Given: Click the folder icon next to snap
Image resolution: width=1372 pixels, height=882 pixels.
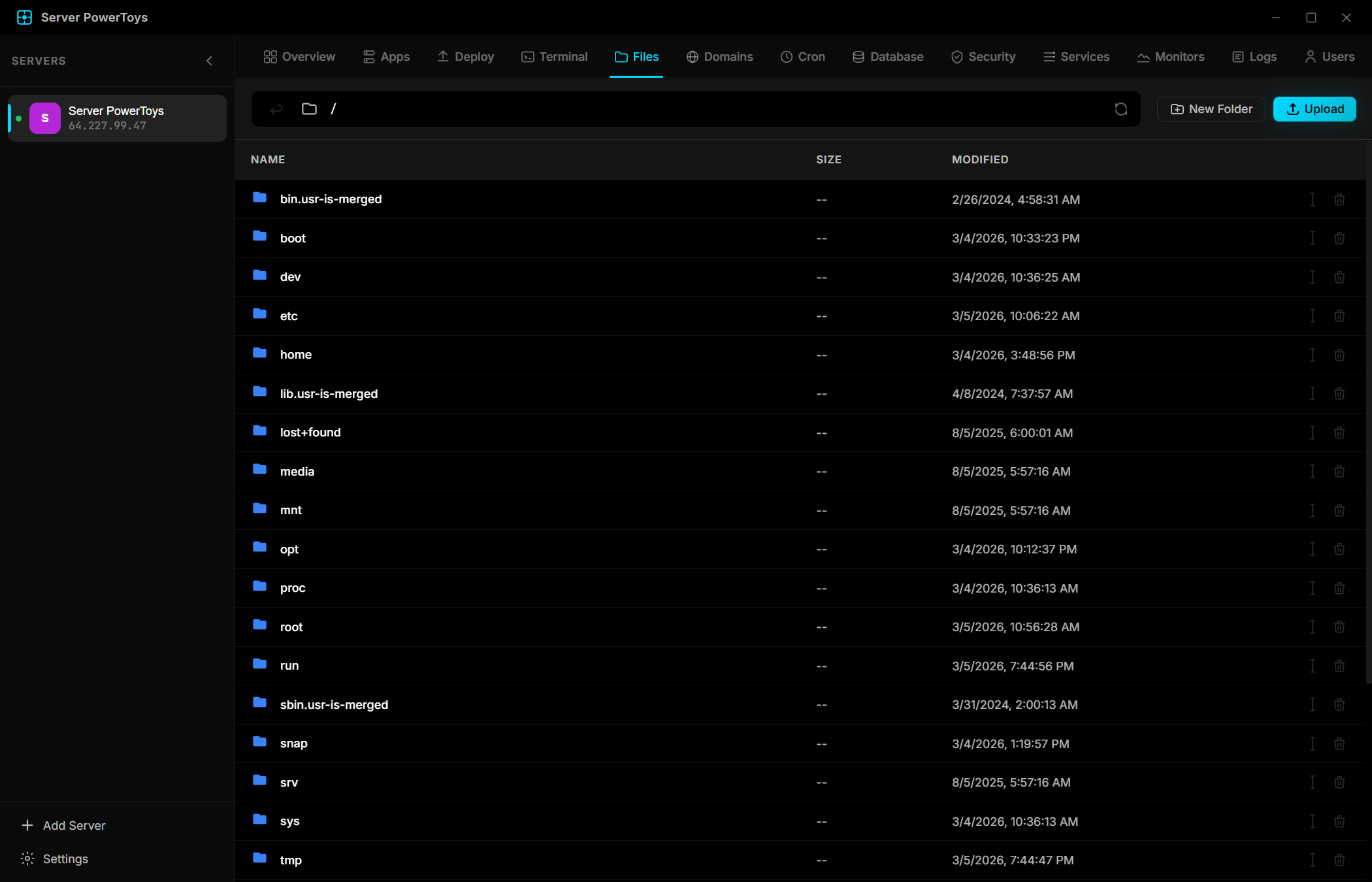Looking at the screenshot, I should [259, 742].
